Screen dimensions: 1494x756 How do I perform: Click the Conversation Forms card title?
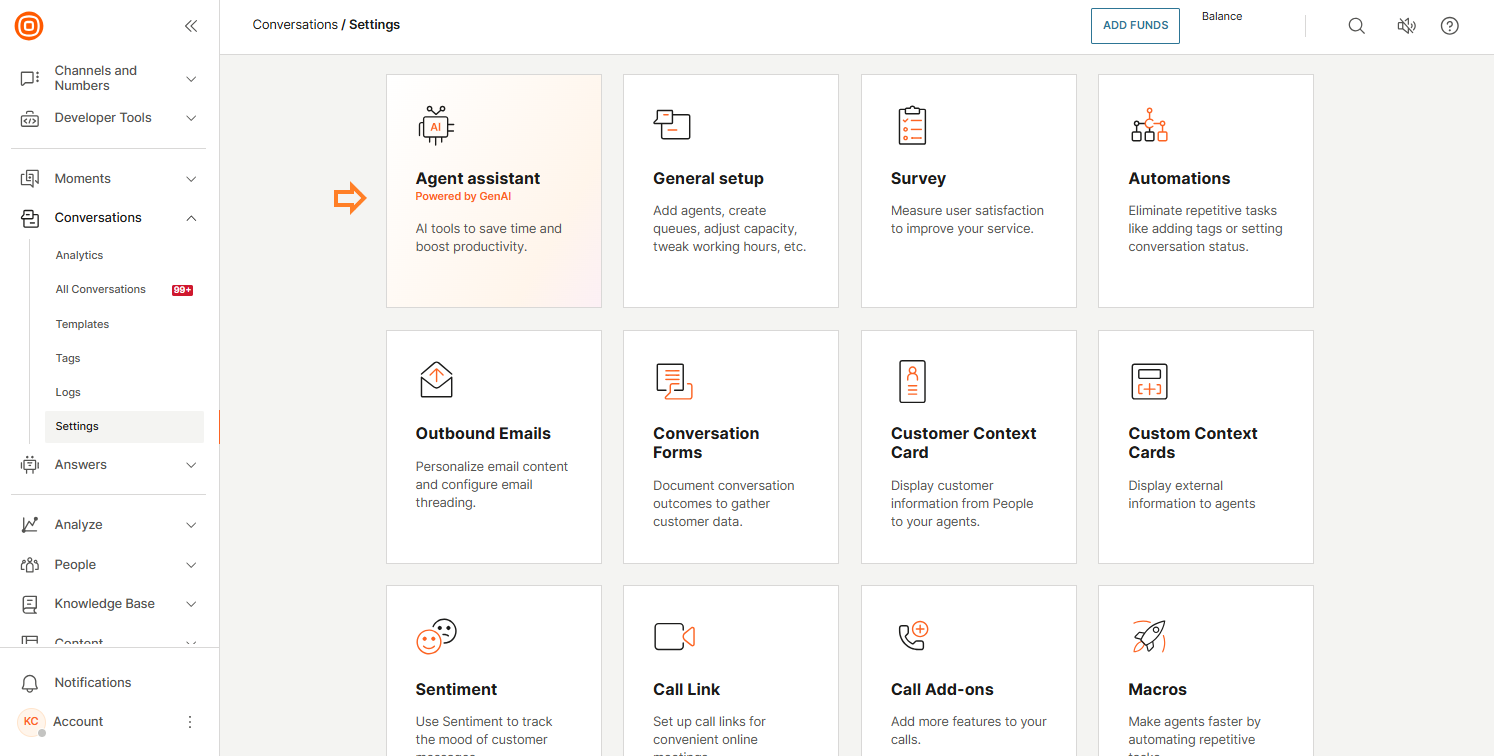[706, 443]
